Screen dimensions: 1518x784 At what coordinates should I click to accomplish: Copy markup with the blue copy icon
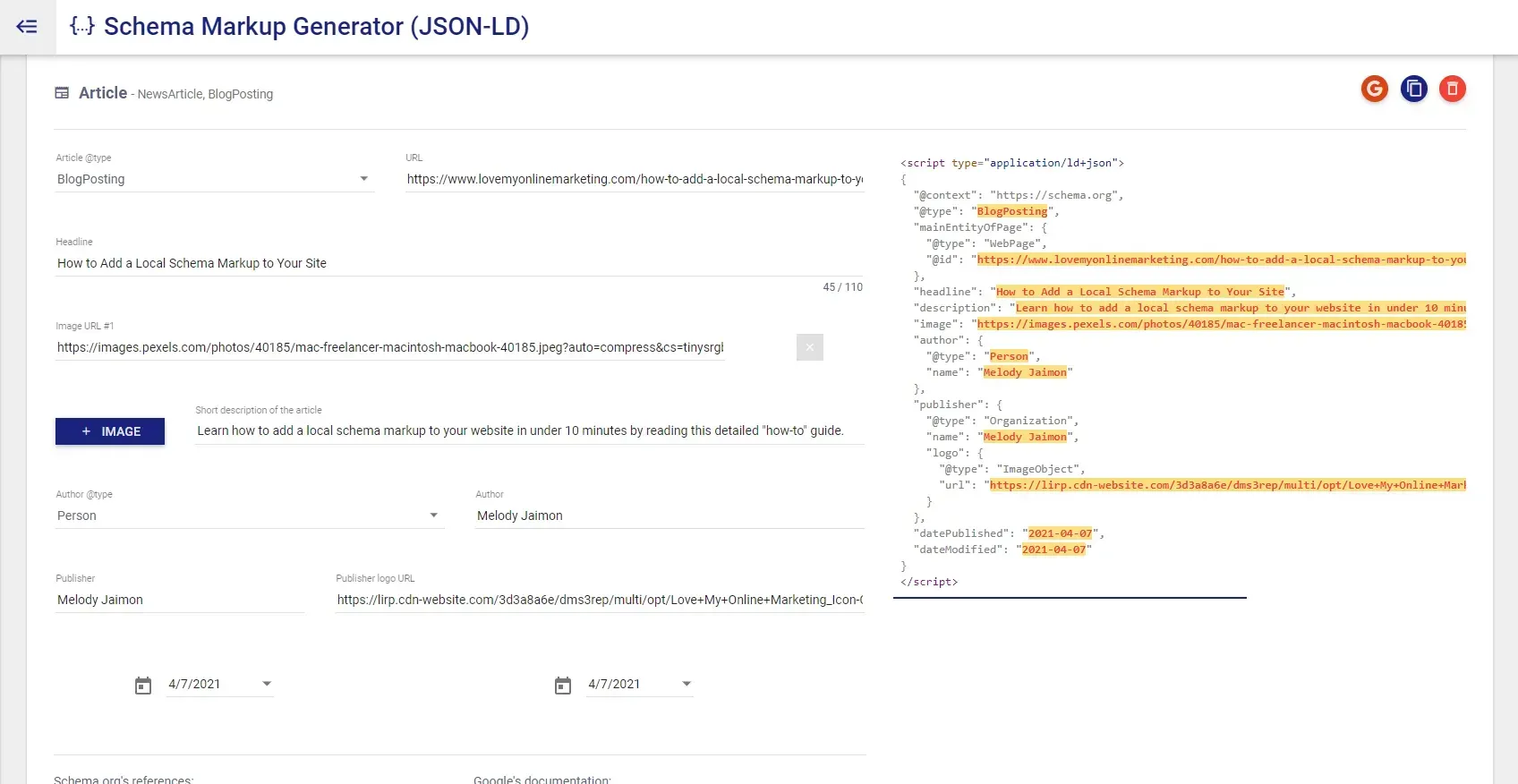1414,89
